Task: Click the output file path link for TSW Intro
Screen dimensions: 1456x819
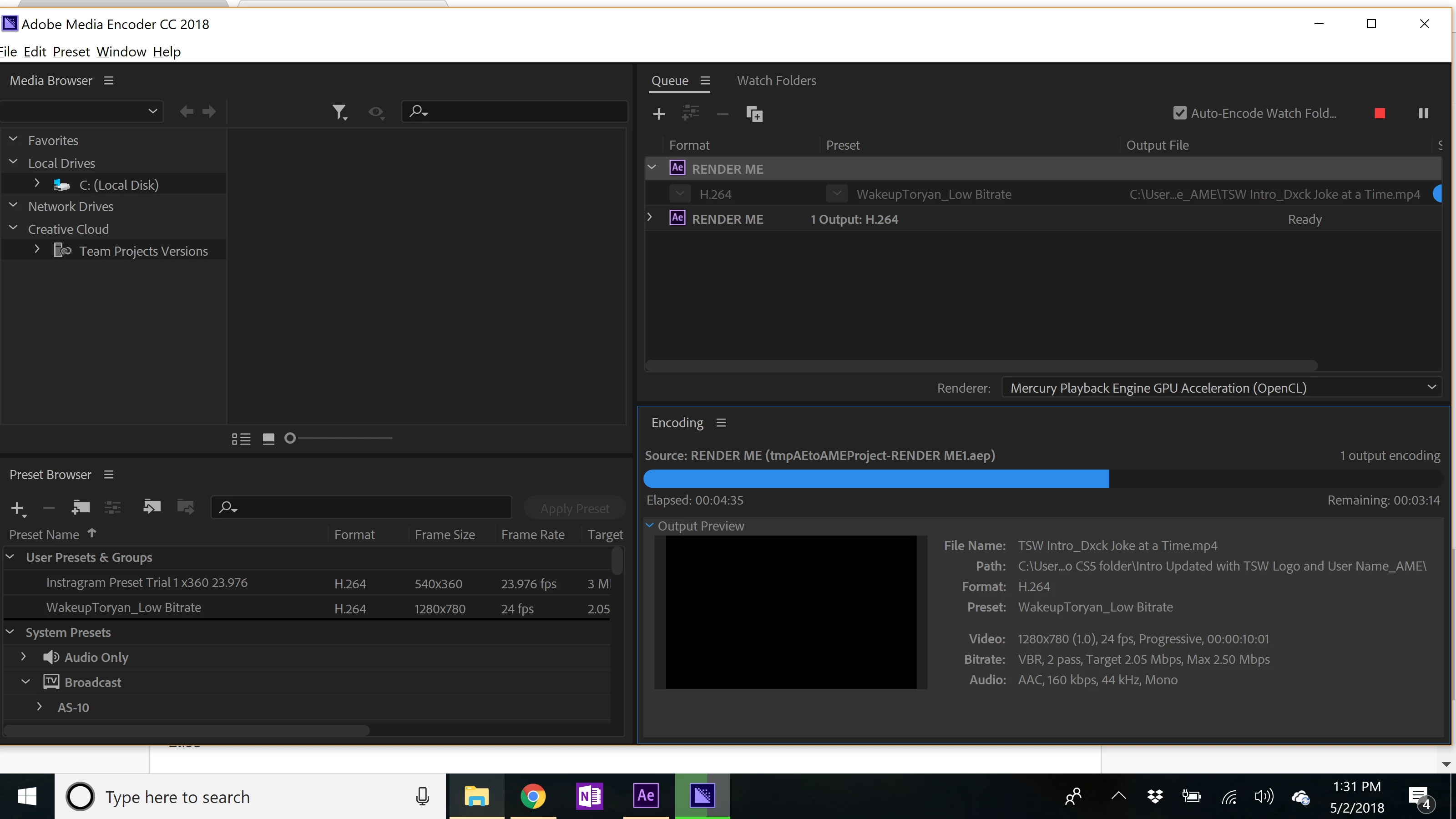Action: click(x=1274, y=194)
